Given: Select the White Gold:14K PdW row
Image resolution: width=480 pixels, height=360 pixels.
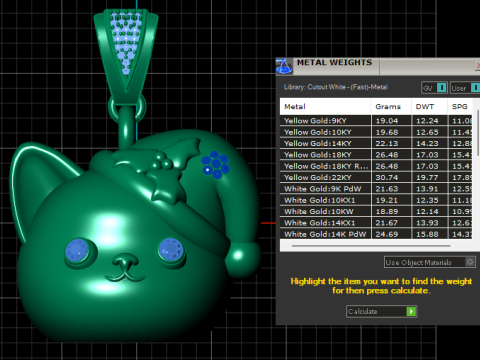Looking at the screenshot, I should 376,234.
